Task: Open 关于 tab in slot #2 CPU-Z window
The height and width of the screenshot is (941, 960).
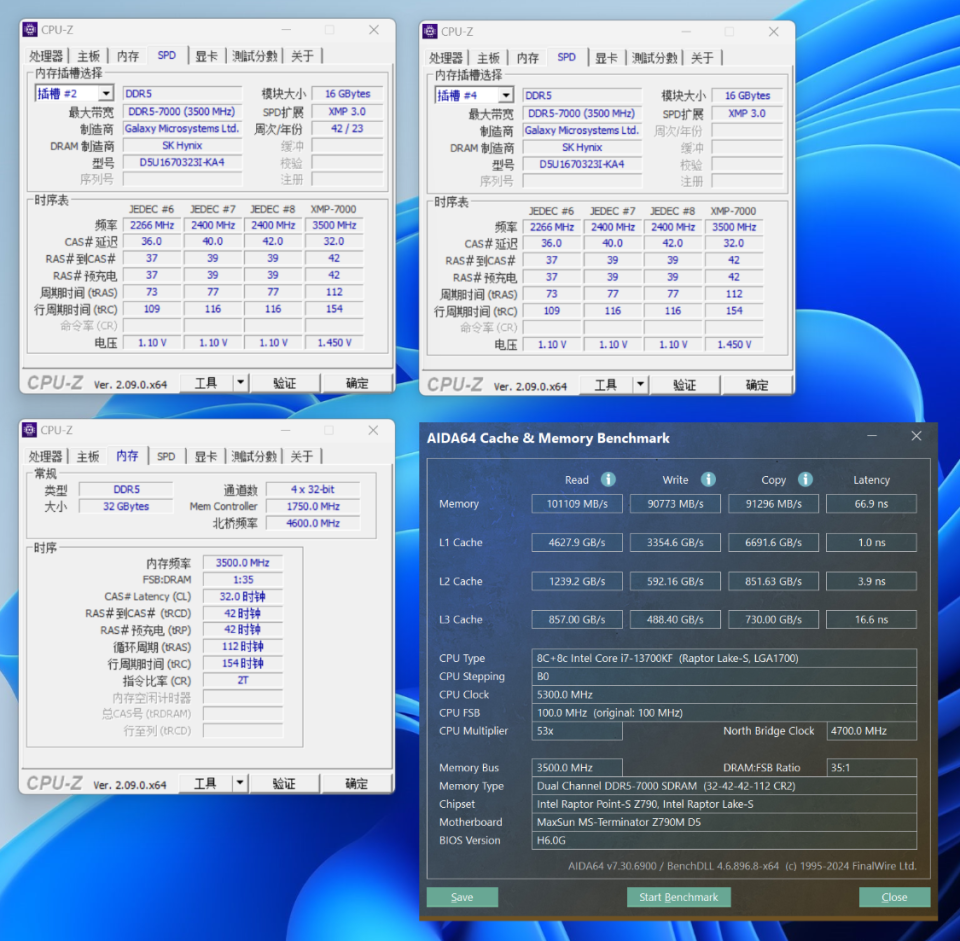Action: pos(302,56)
